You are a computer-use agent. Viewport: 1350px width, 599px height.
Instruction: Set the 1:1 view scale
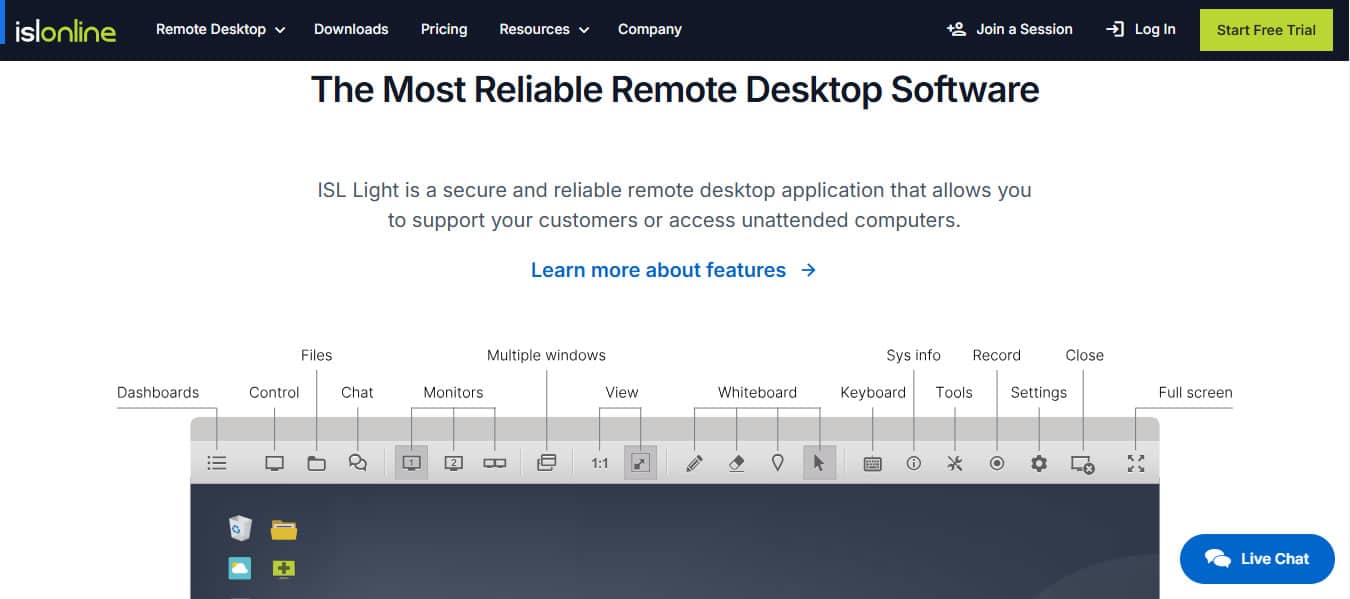coord(600,463)
